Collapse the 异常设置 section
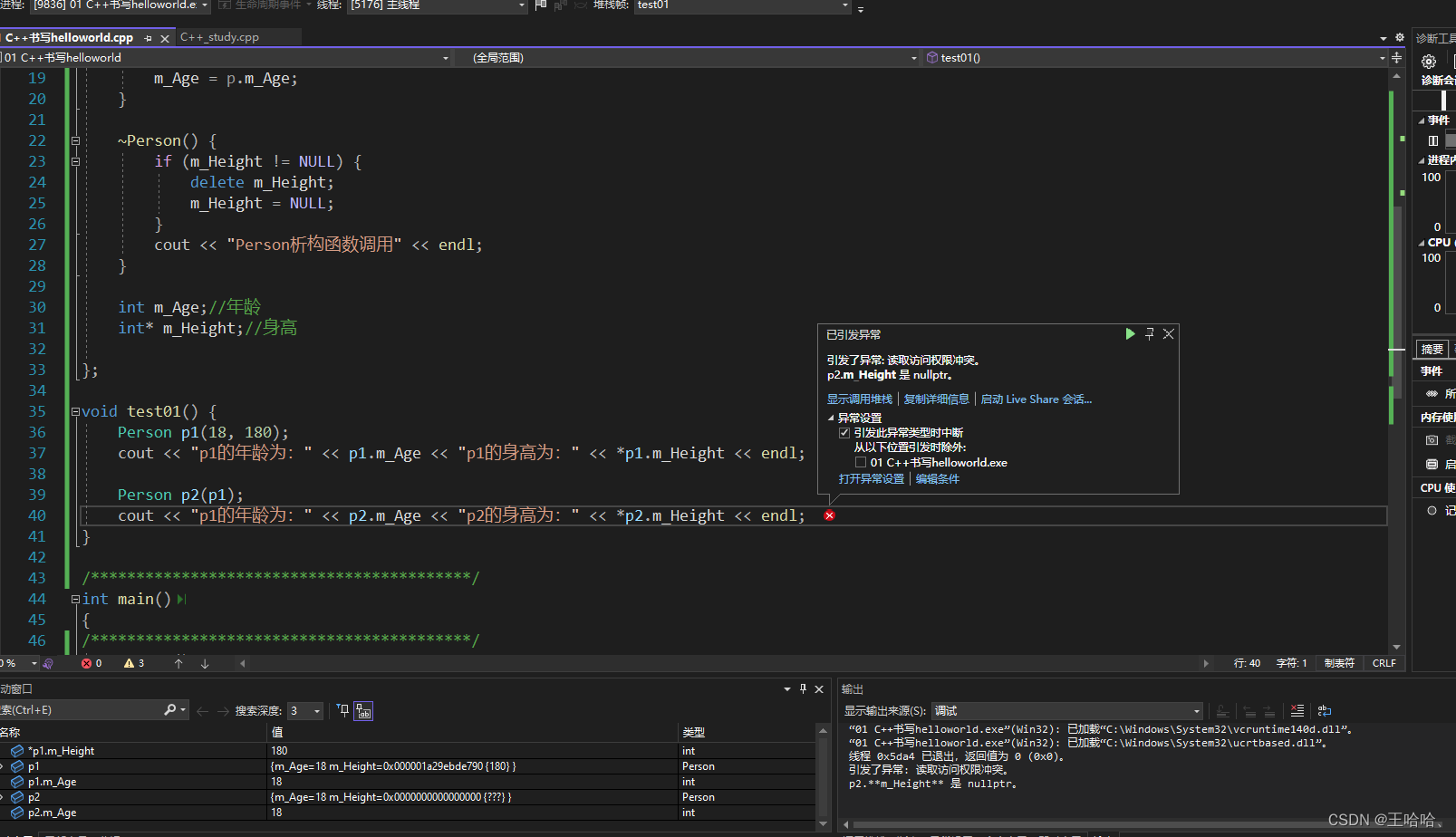1456x837 pixels. [x=831, y=418]
